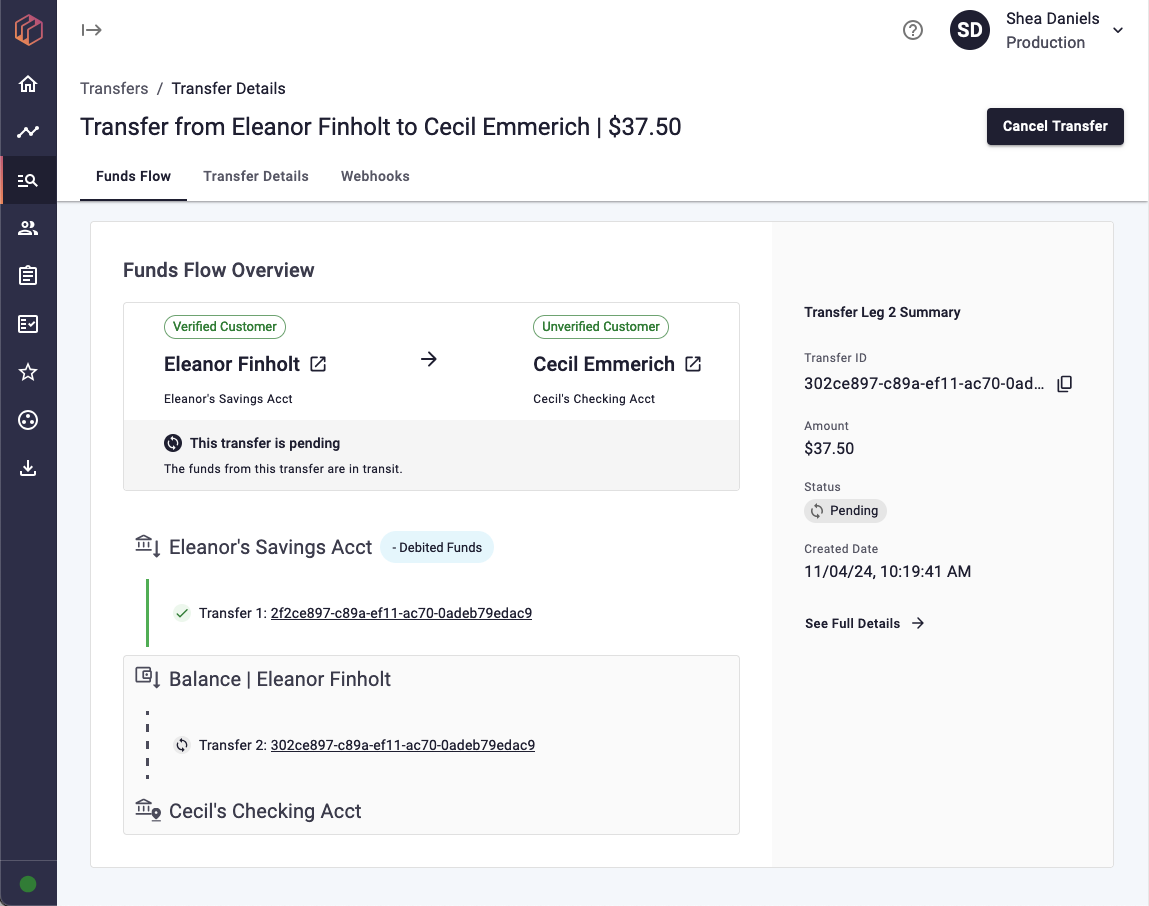Click the Pending status chip
Viewport: 1149px width, 906px height.
pos(845,511)
